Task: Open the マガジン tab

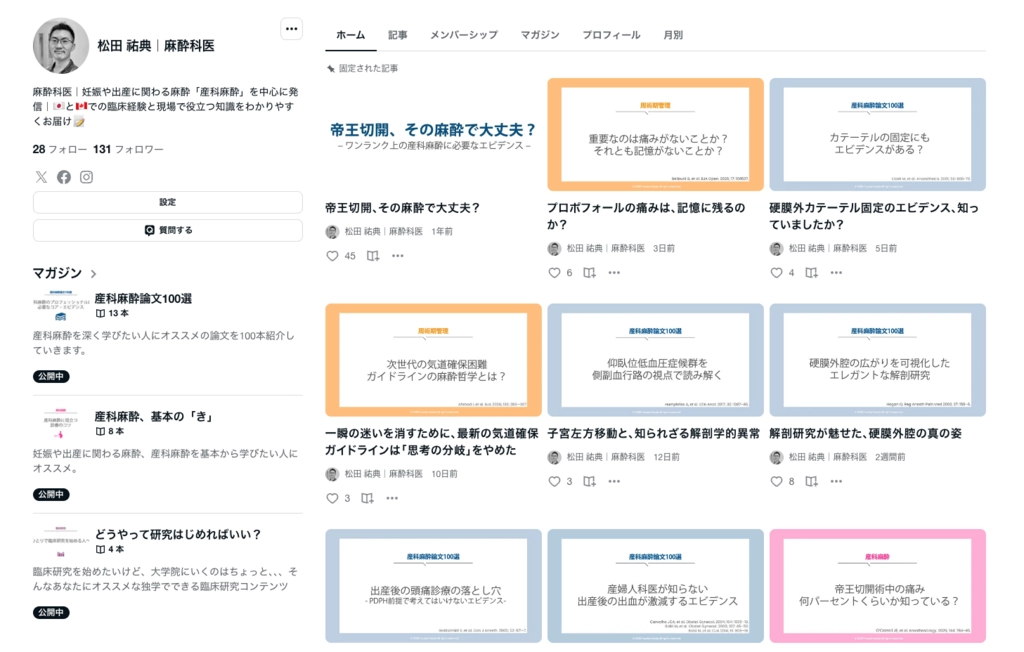Action: coord(540,35)
